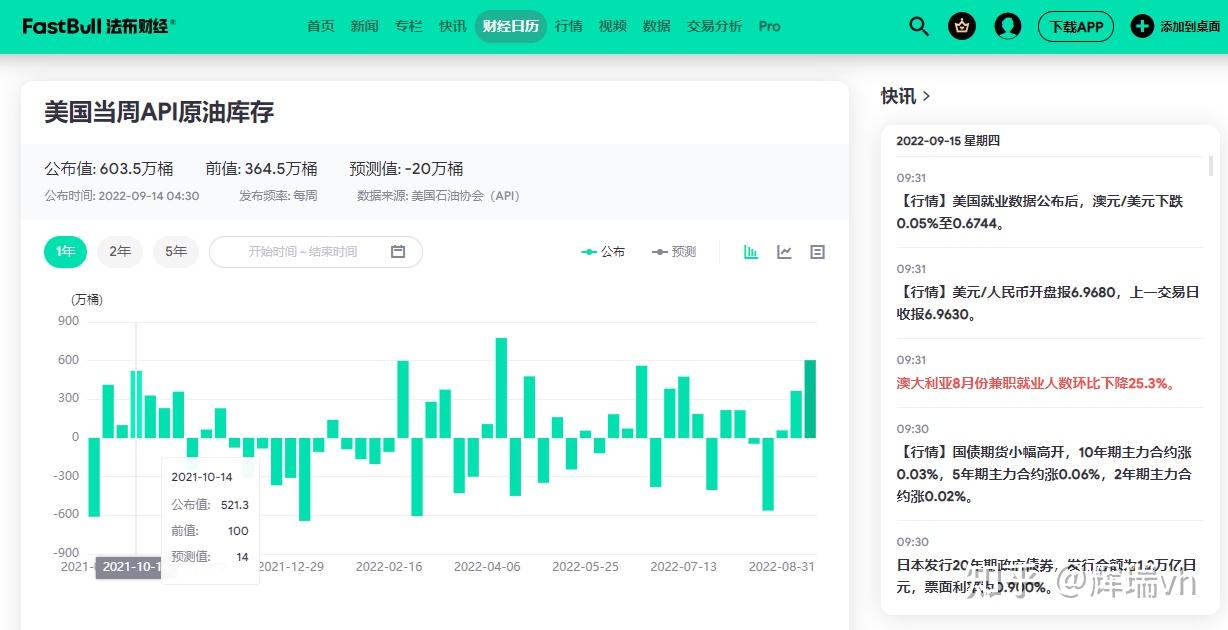Screen dimensions: 1228x630
Task: Open the 交易分析 navigation item
Action: pos(715,26)
